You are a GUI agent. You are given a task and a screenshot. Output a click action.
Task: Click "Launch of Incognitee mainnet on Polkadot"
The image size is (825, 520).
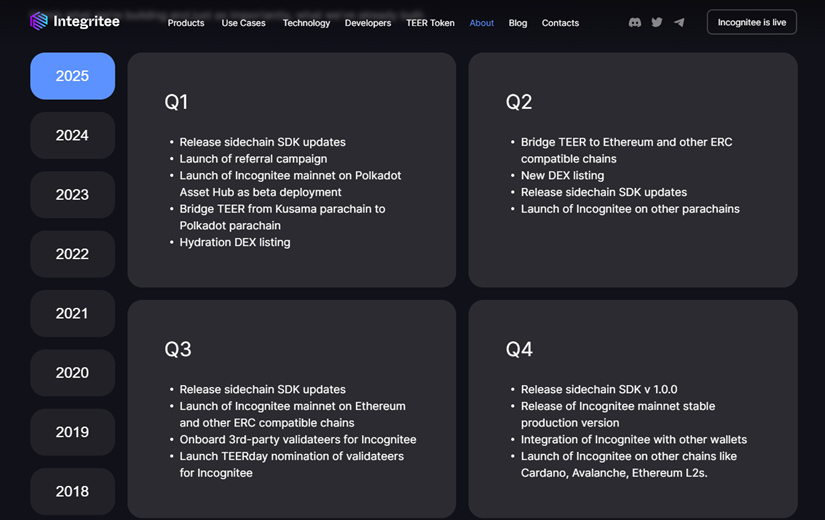click(290, 184)
